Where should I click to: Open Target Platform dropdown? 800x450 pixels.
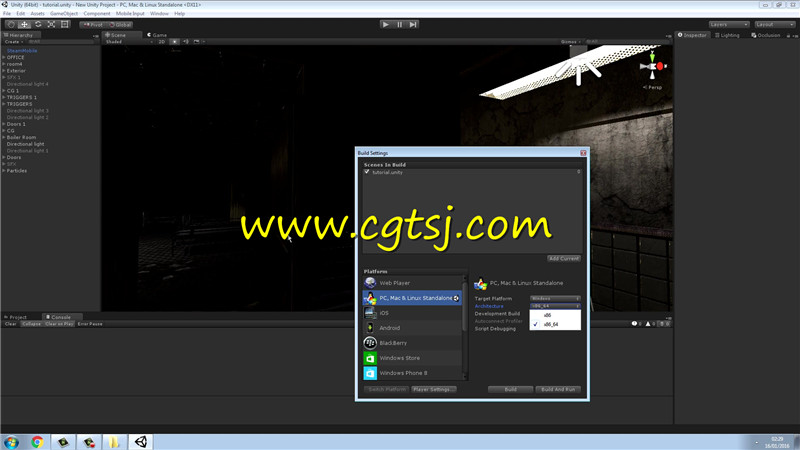pyautogui.click(x=555, y=298)
